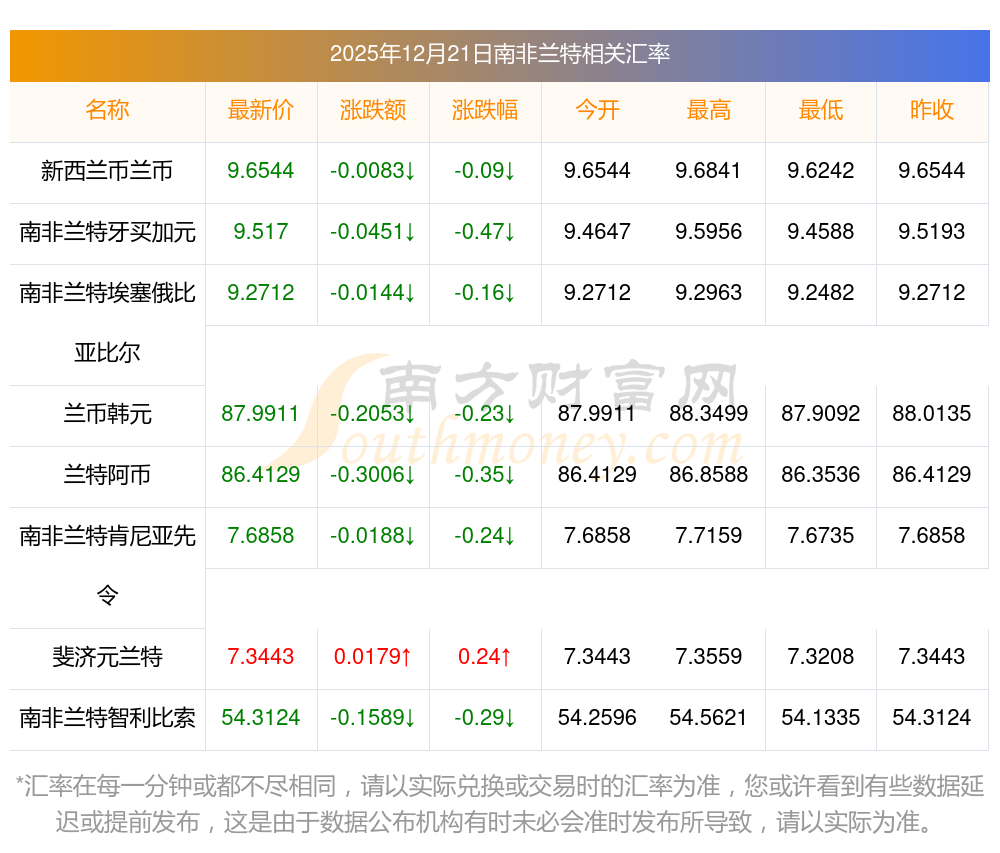1000x853 pixels.
Task: Select the 兰币韩元 row name
Action: (x=107, y=414)
